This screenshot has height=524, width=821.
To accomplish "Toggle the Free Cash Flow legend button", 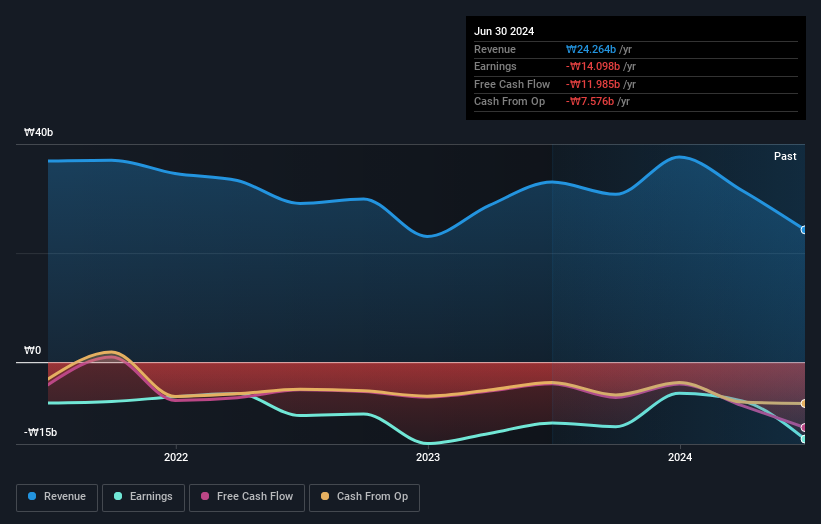I will tap(247, 497).
